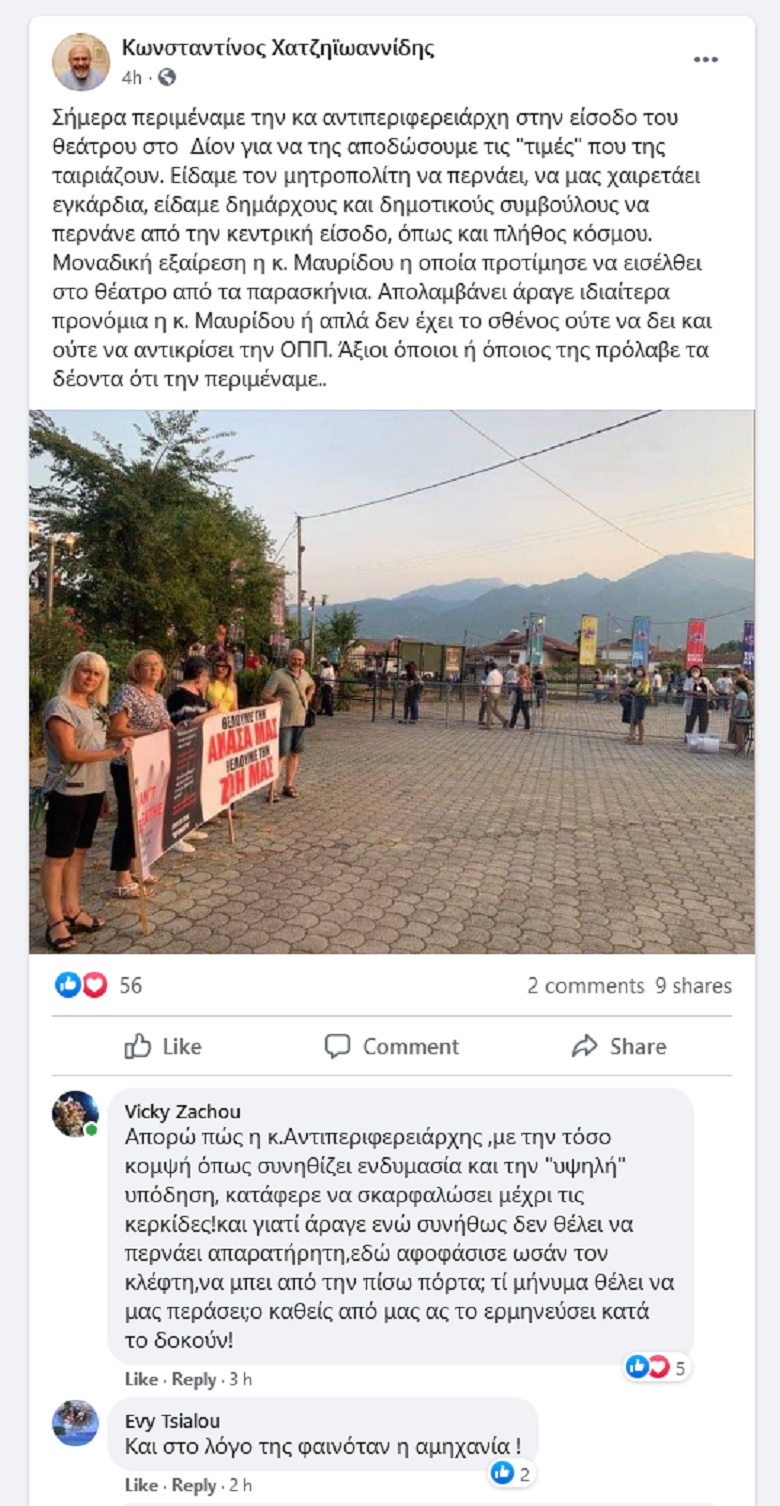780x1506 pixels.
Task: View reactions on Vicky Zachou's comment
Action: 657,1367
